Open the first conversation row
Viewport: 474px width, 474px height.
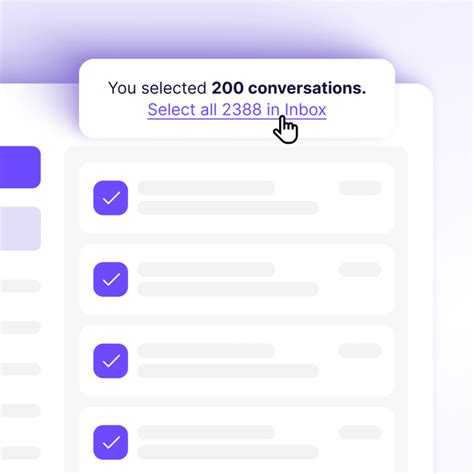coord(237,198)
